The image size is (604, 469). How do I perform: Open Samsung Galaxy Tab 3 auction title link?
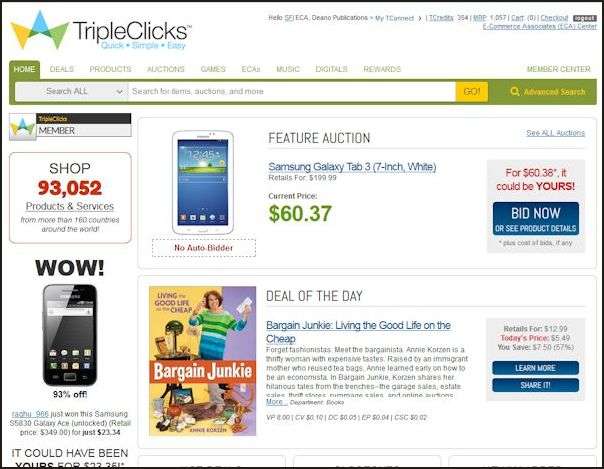point(352,167)
